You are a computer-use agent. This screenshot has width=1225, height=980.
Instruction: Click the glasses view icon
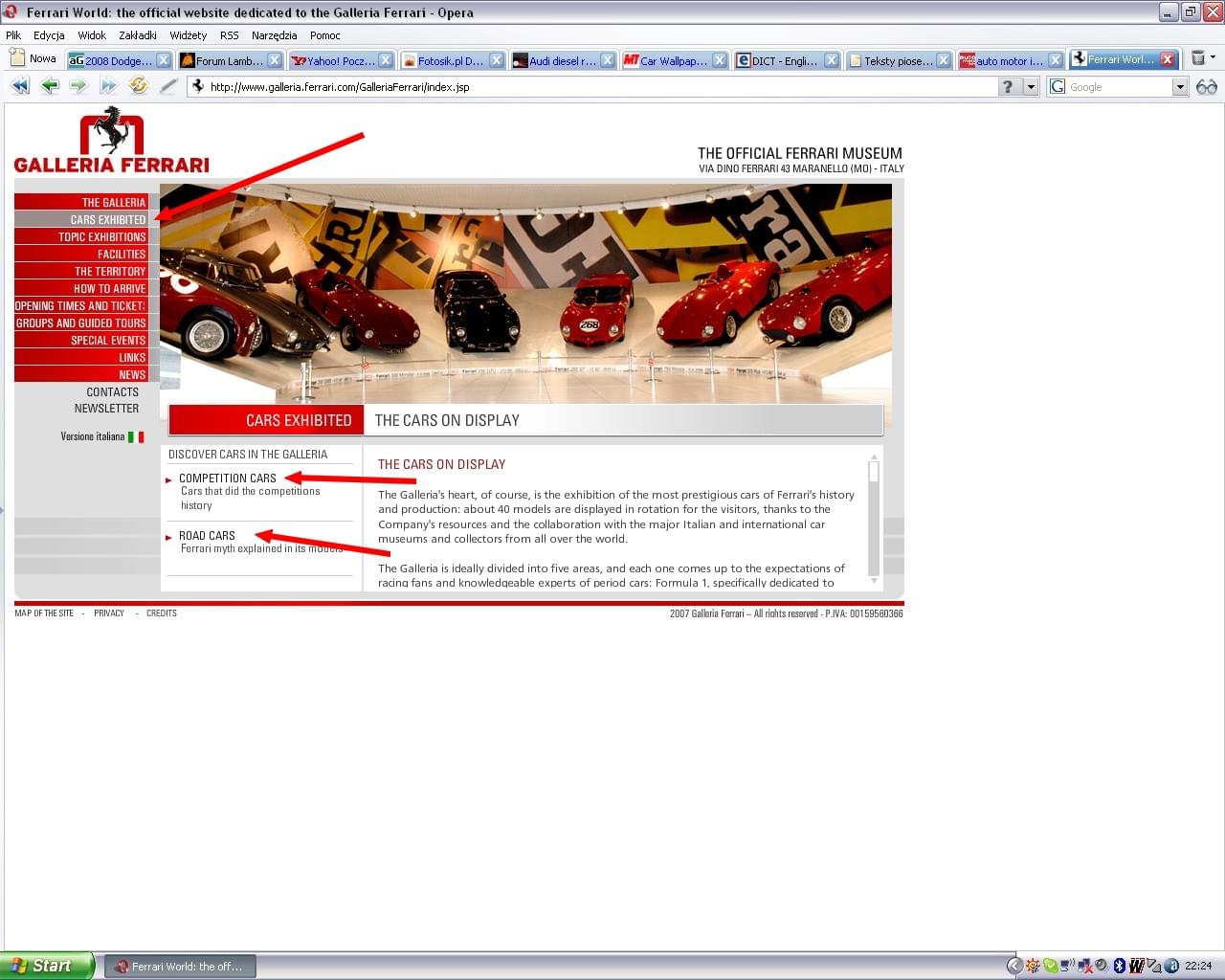coord(1207,87)
